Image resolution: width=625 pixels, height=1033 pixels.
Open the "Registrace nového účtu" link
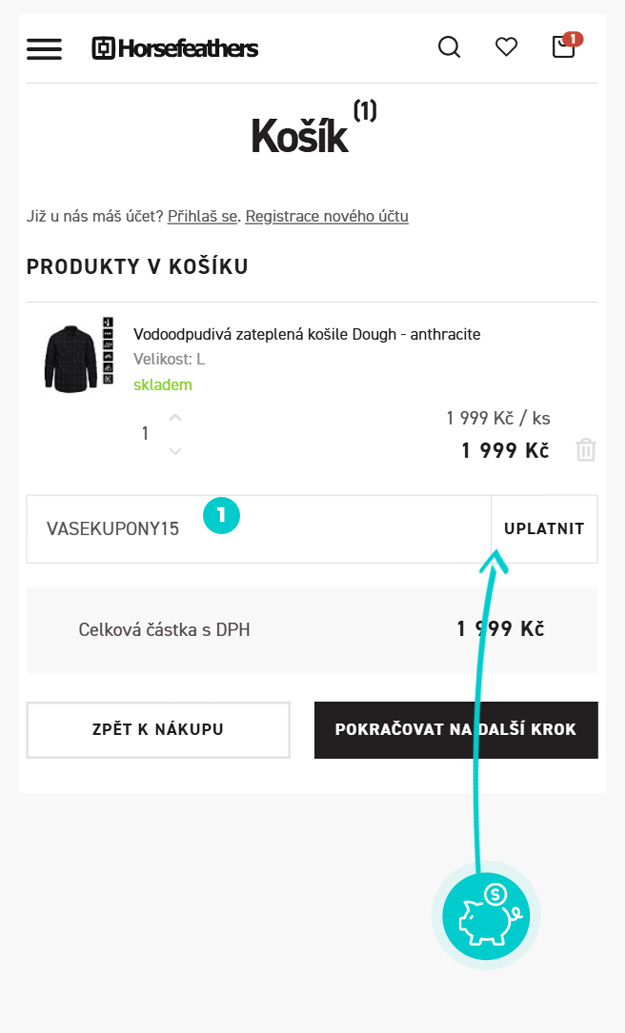[327, 216]
